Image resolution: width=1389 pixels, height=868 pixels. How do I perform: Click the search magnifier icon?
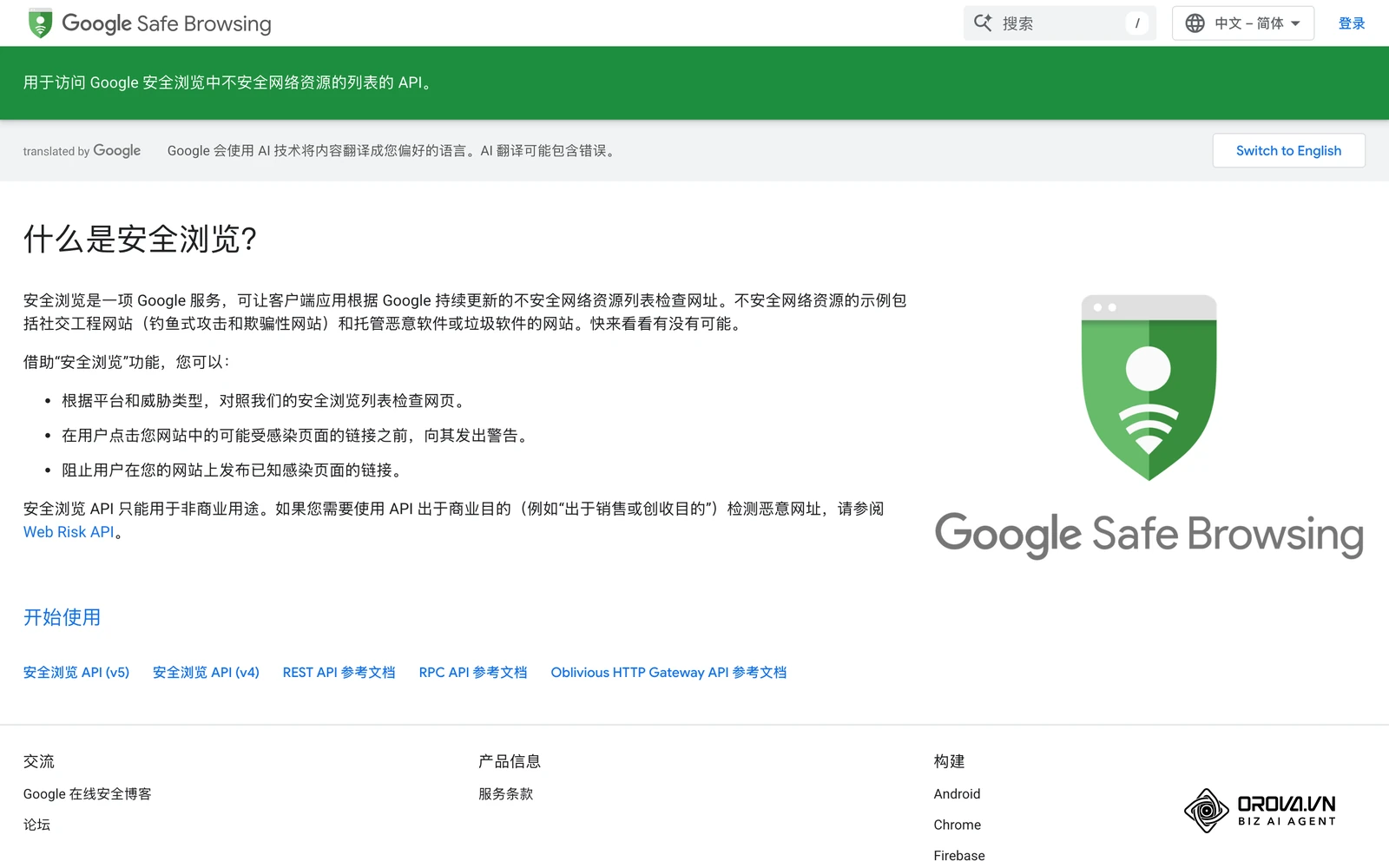(983, 23)
